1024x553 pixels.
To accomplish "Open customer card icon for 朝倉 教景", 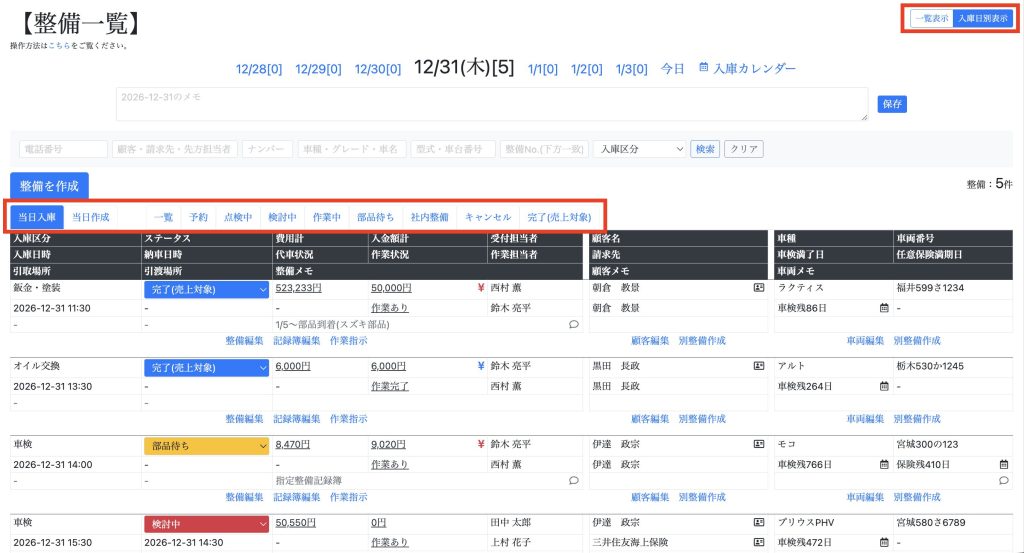I will coord(759,288).
